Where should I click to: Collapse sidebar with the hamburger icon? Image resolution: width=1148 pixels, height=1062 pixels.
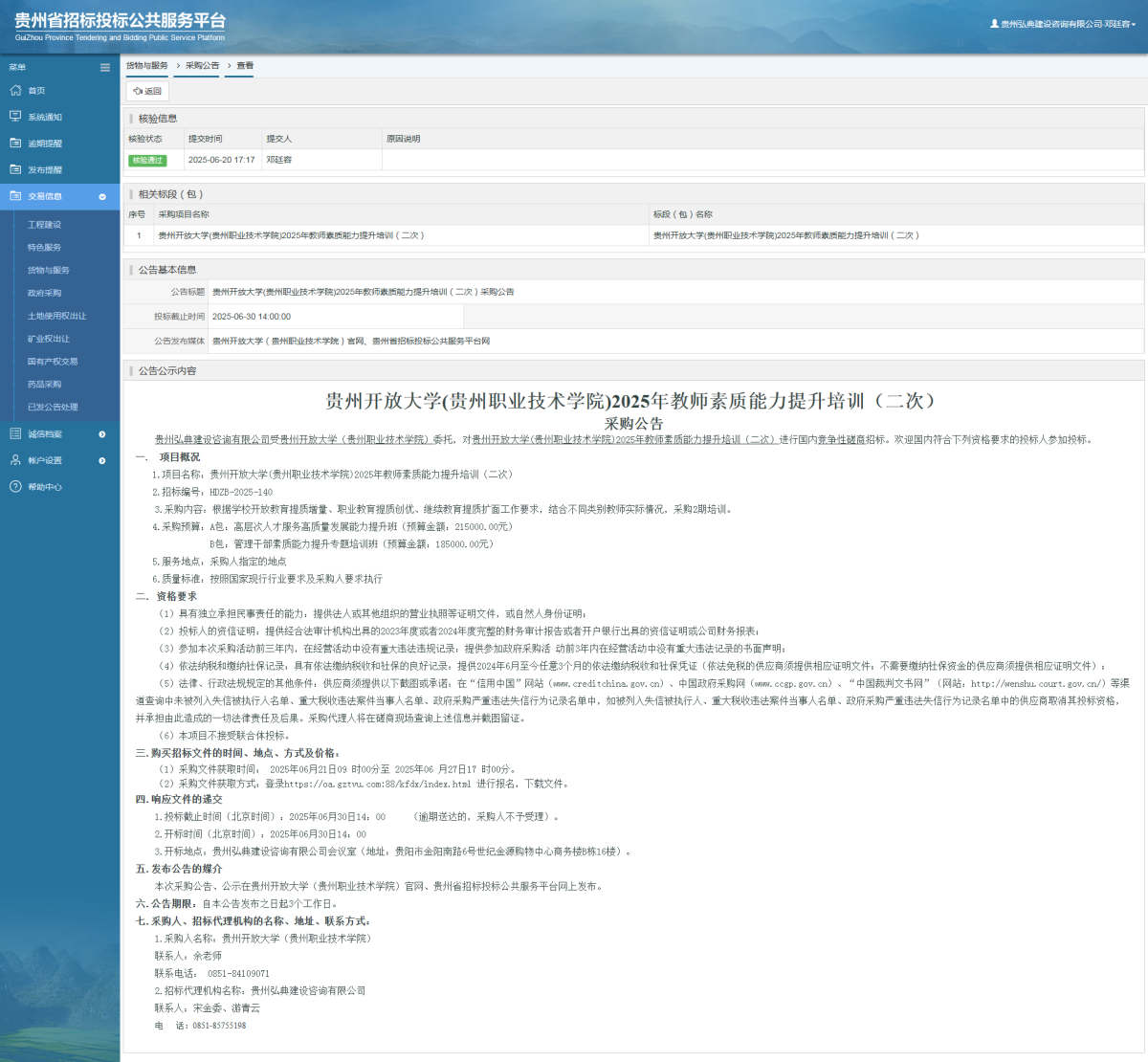pyautogui.click(x=105, y=67)
